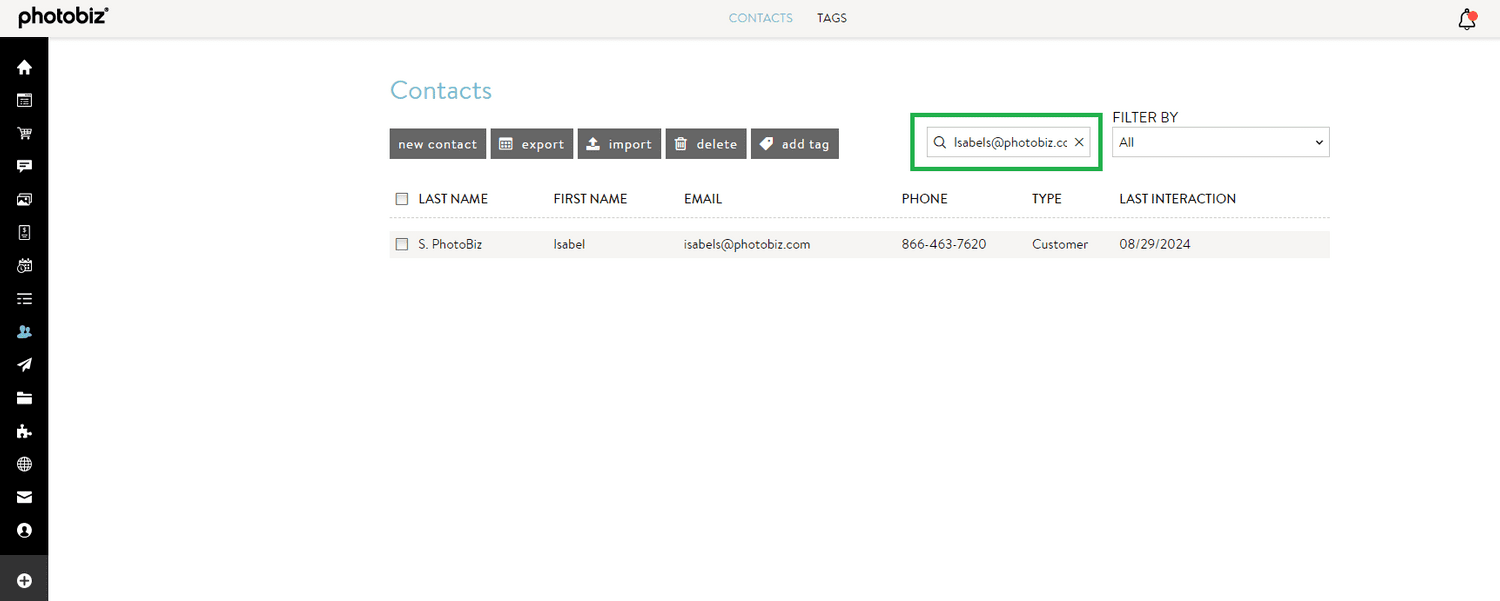The image size is (1500, 601).
Task: Click the paper plane marketing icon
Action: click(24, 364)
